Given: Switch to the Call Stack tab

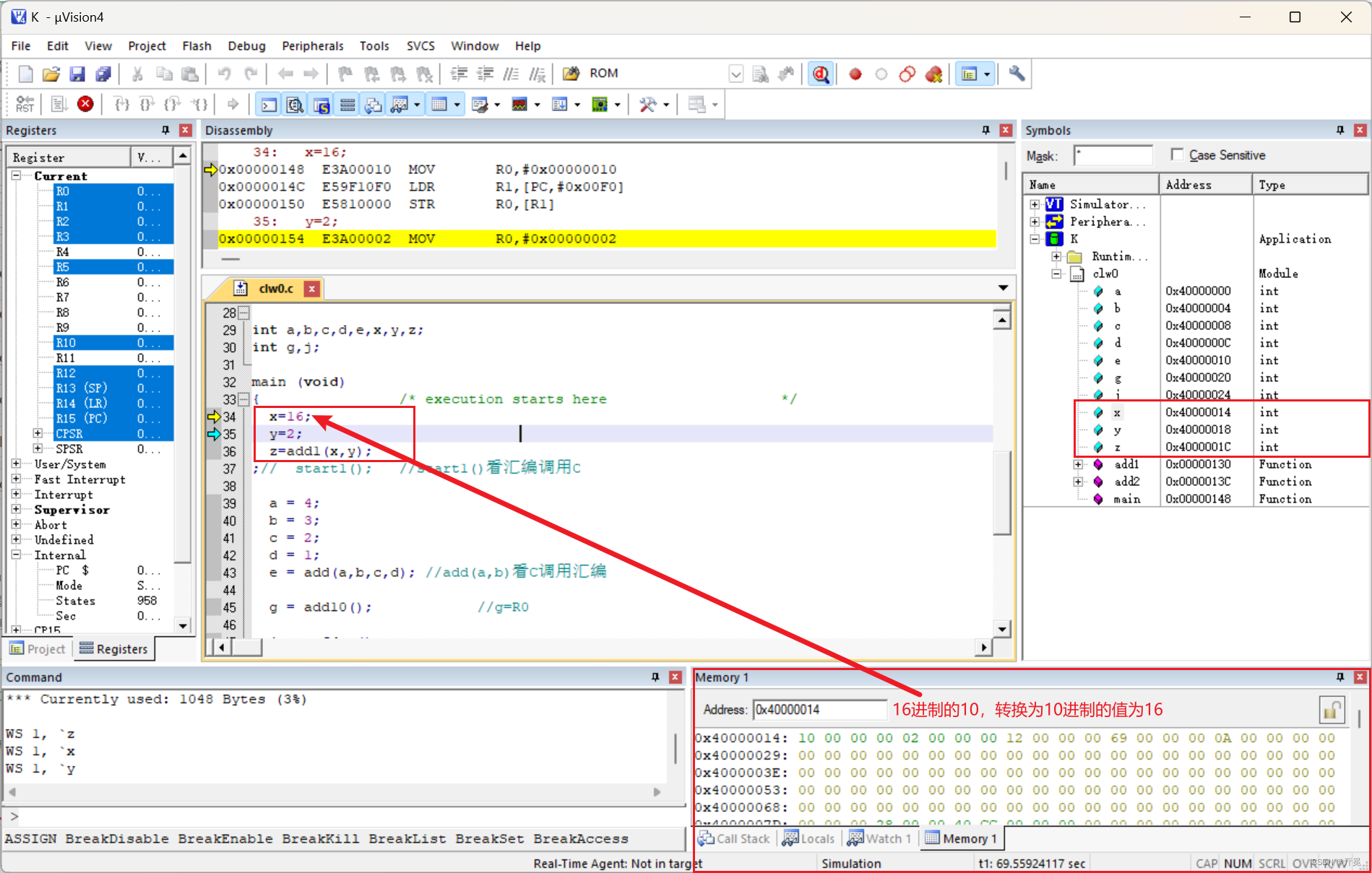Looking at the screenshot, I should pos(735,838).
